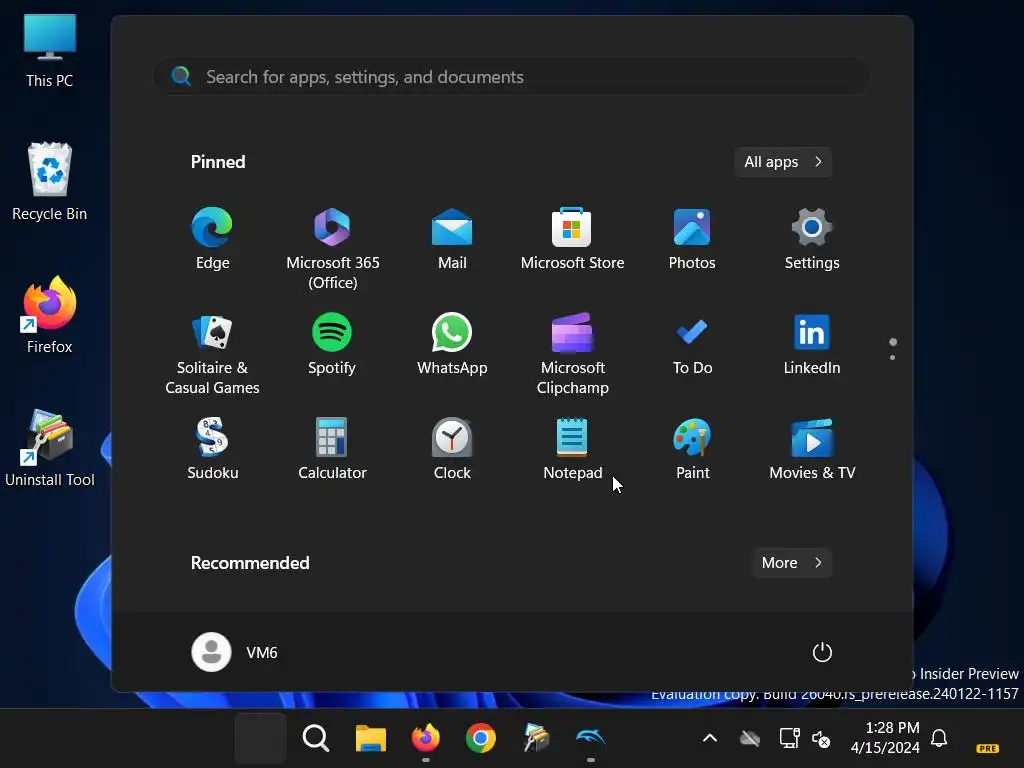This screenshot has width=1024, height=768.
Task: Launch Notepad
Action: (x=572, y=449)
